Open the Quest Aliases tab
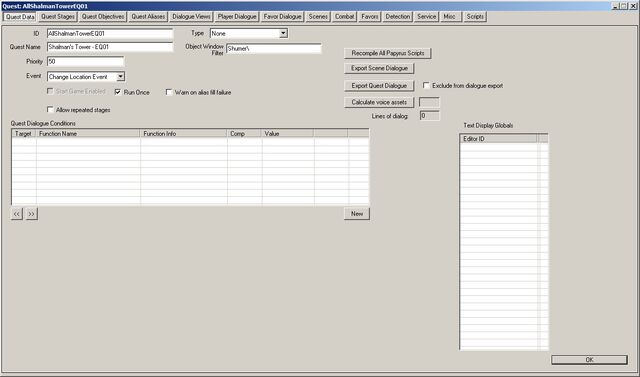 point(148,17)
